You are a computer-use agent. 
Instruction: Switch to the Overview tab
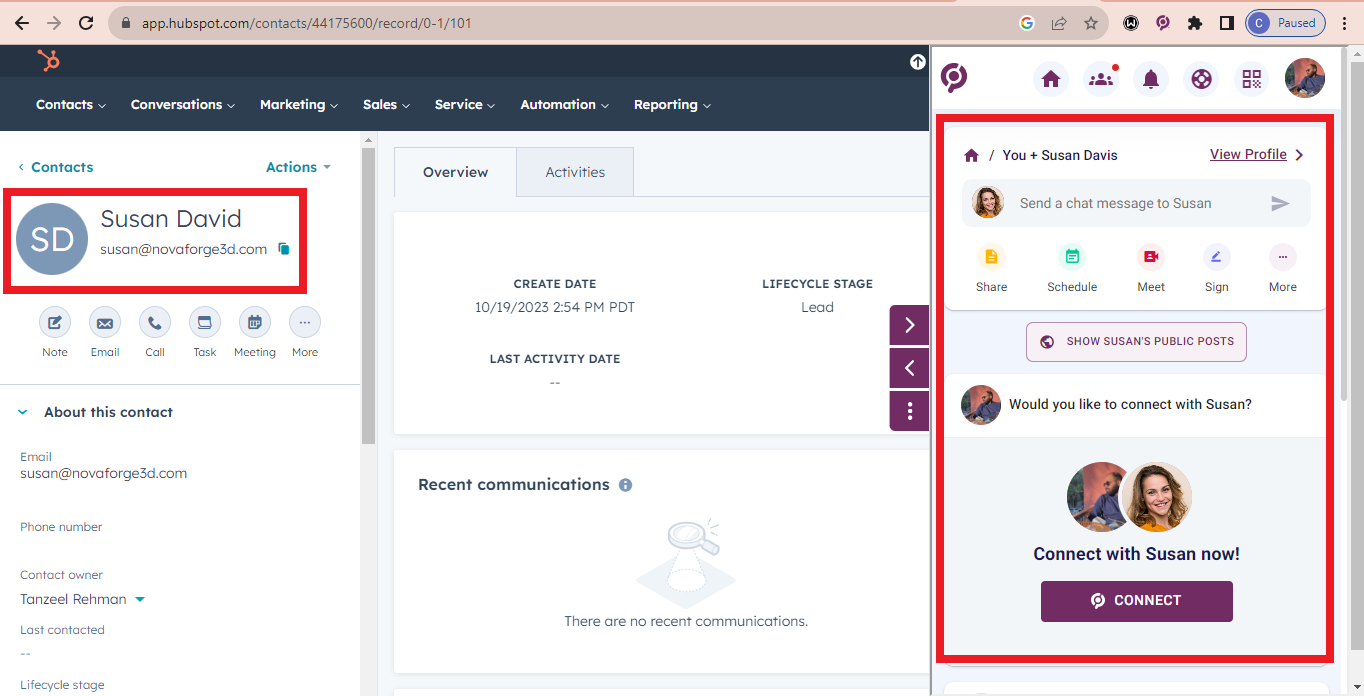455,172
